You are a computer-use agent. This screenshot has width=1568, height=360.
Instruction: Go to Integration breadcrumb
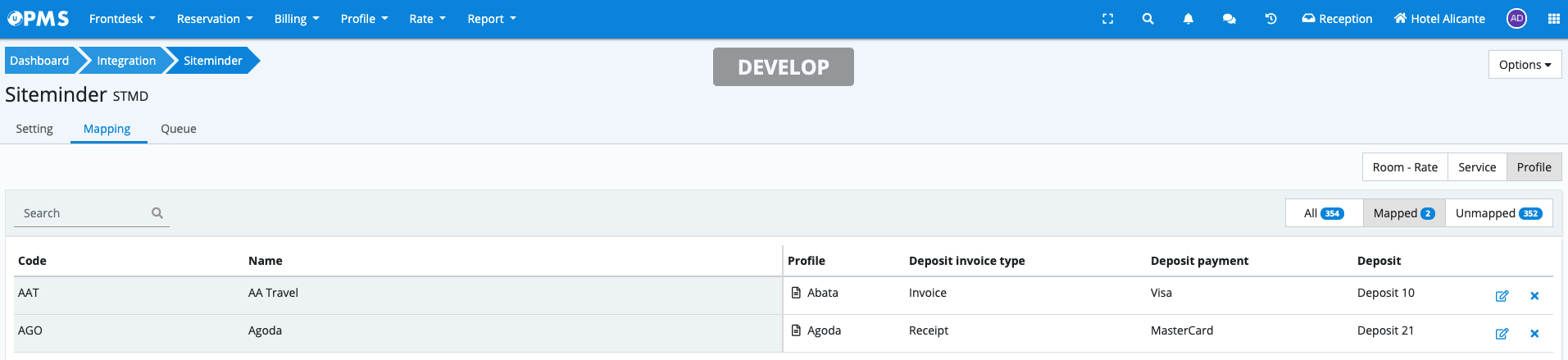tap(126, 61)
